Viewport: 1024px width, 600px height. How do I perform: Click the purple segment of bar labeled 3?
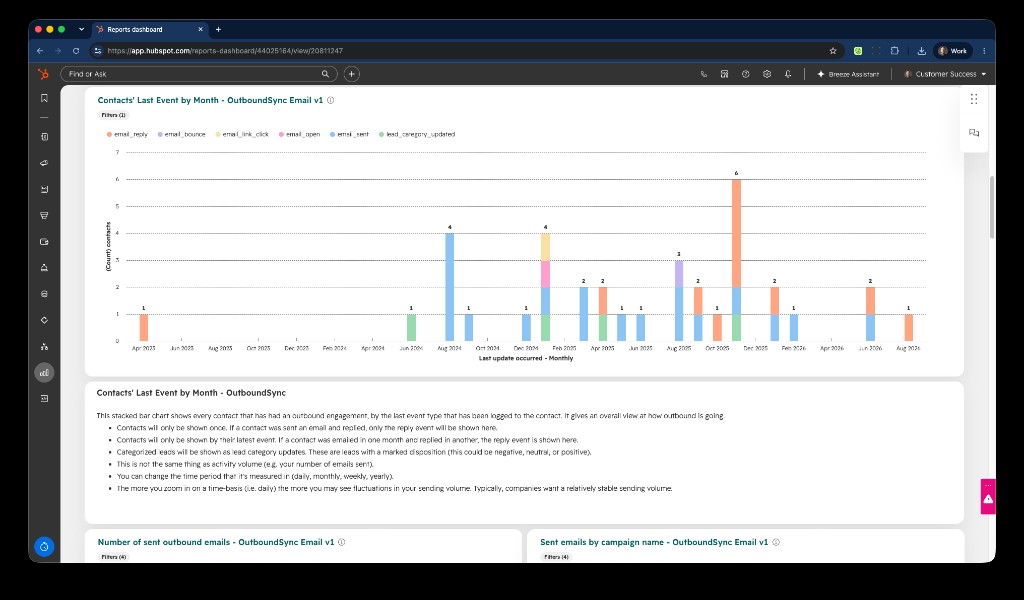click(x=679, y=274)
